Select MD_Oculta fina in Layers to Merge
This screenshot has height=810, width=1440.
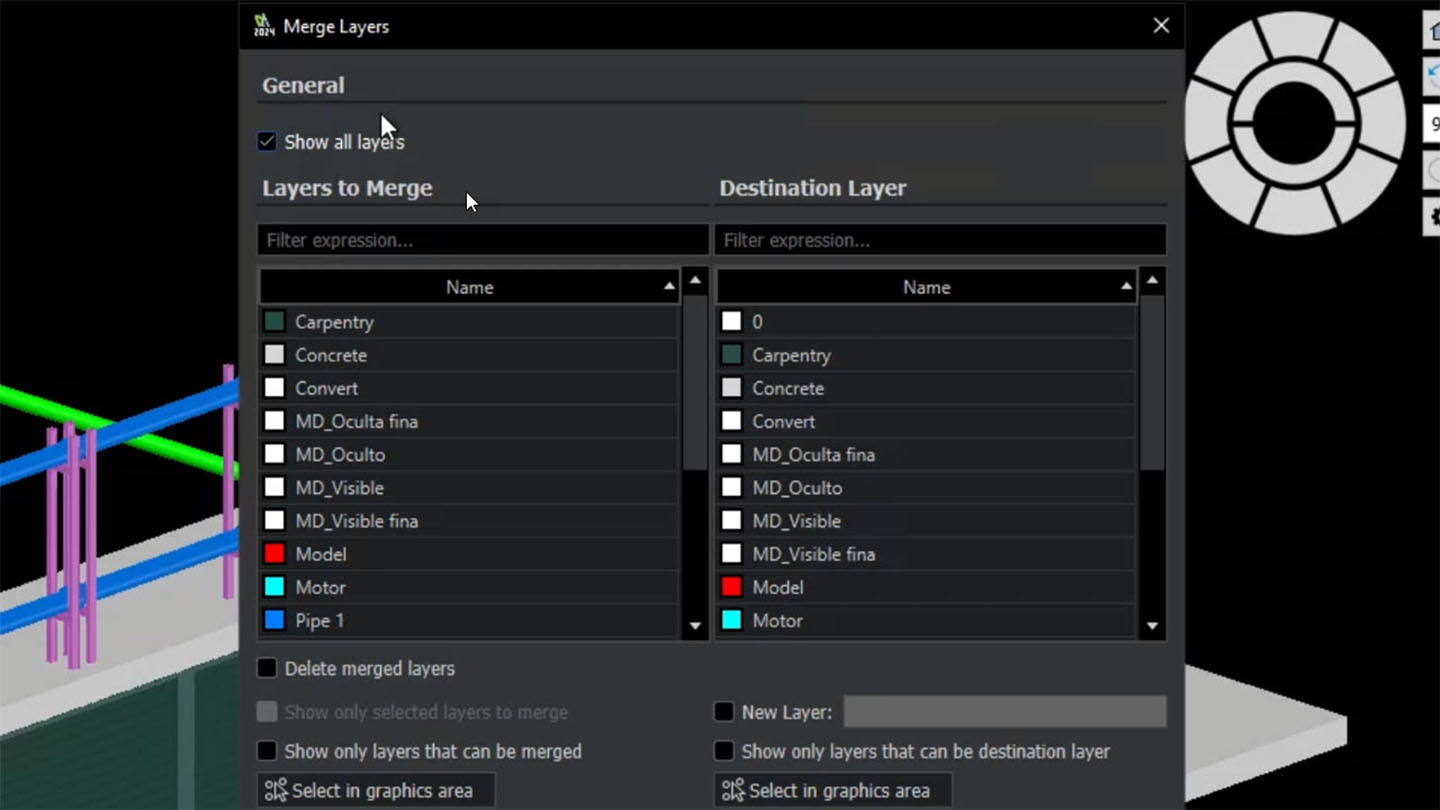click(469, 421)
